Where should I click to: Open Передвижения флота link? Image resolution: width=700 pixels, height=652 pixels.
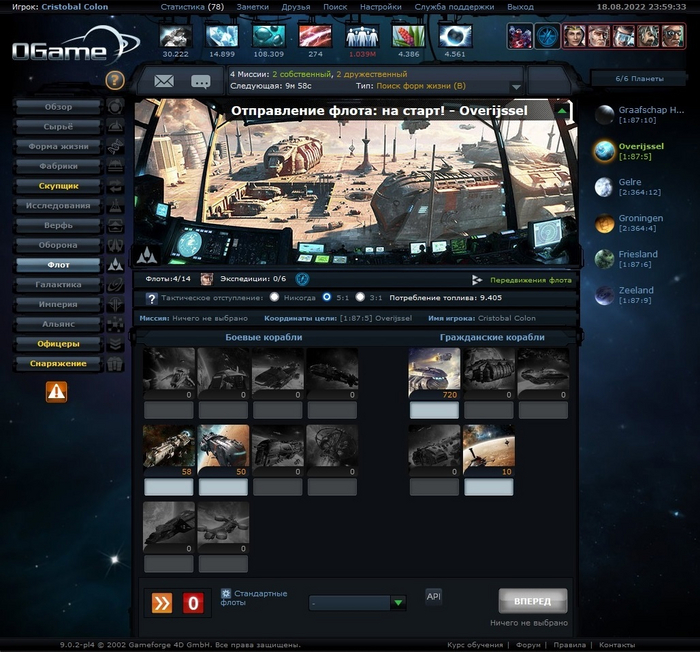point(531,280)
